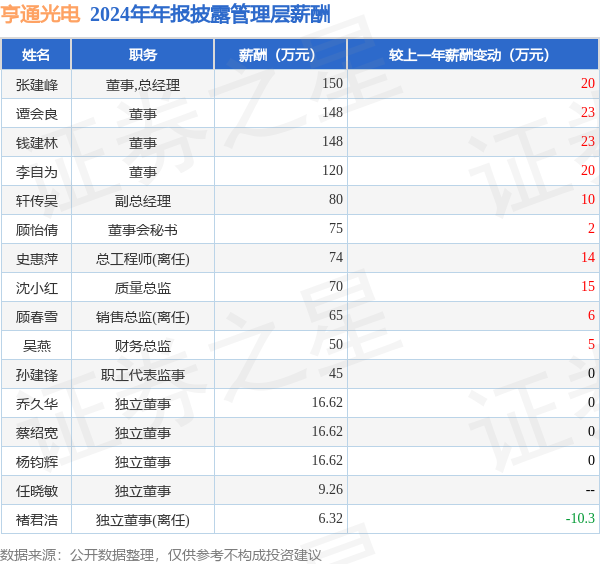The width and height of the screenshot is (600, 564).
Task: Select the name 谭会良
Action: pyautogui.click(x=37, y=114)
